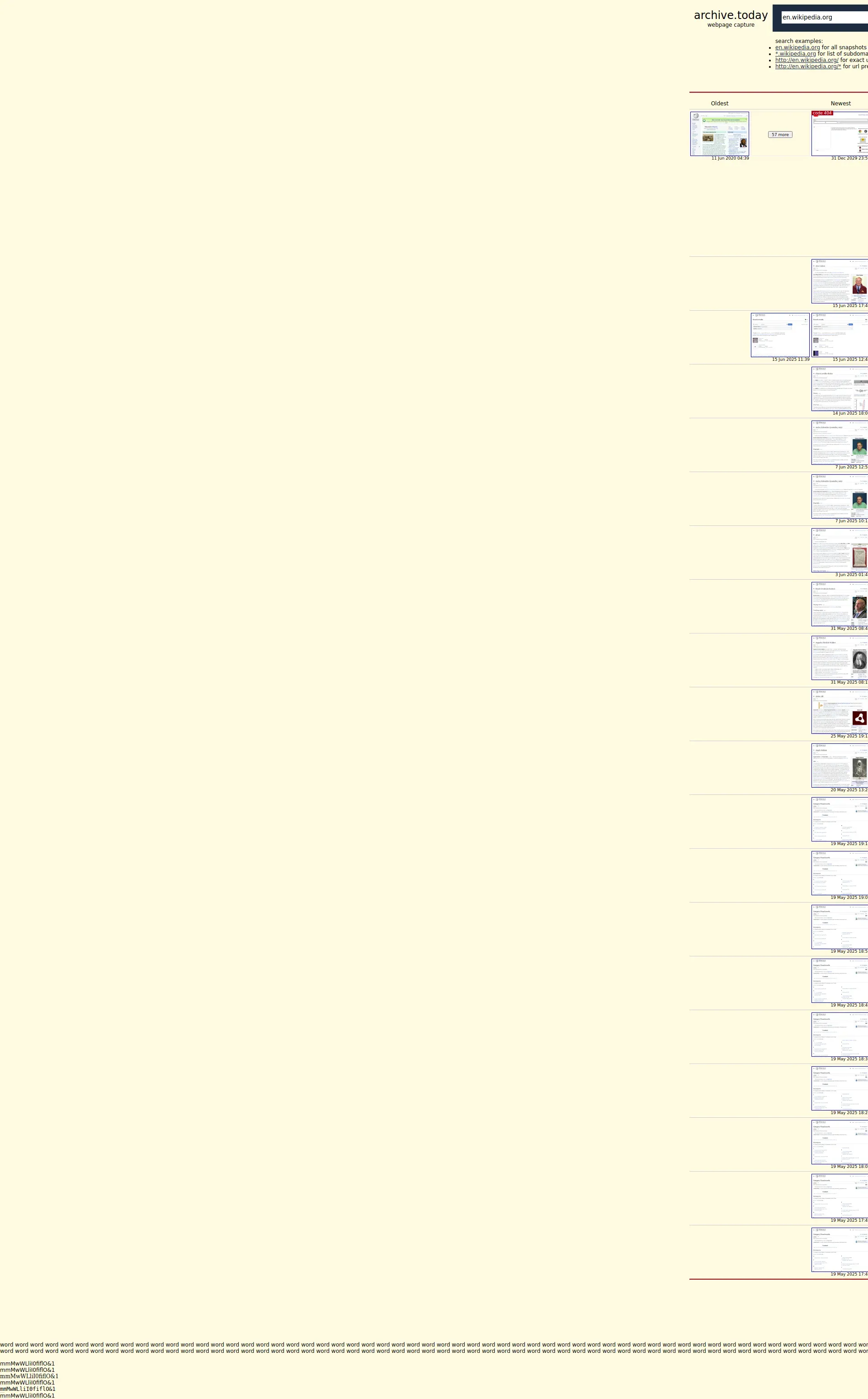Open the 15 Jun 2025 11:39 search results snapshot
The image size is (868, 1399).
pyautogui.click(x=779, y=335)
